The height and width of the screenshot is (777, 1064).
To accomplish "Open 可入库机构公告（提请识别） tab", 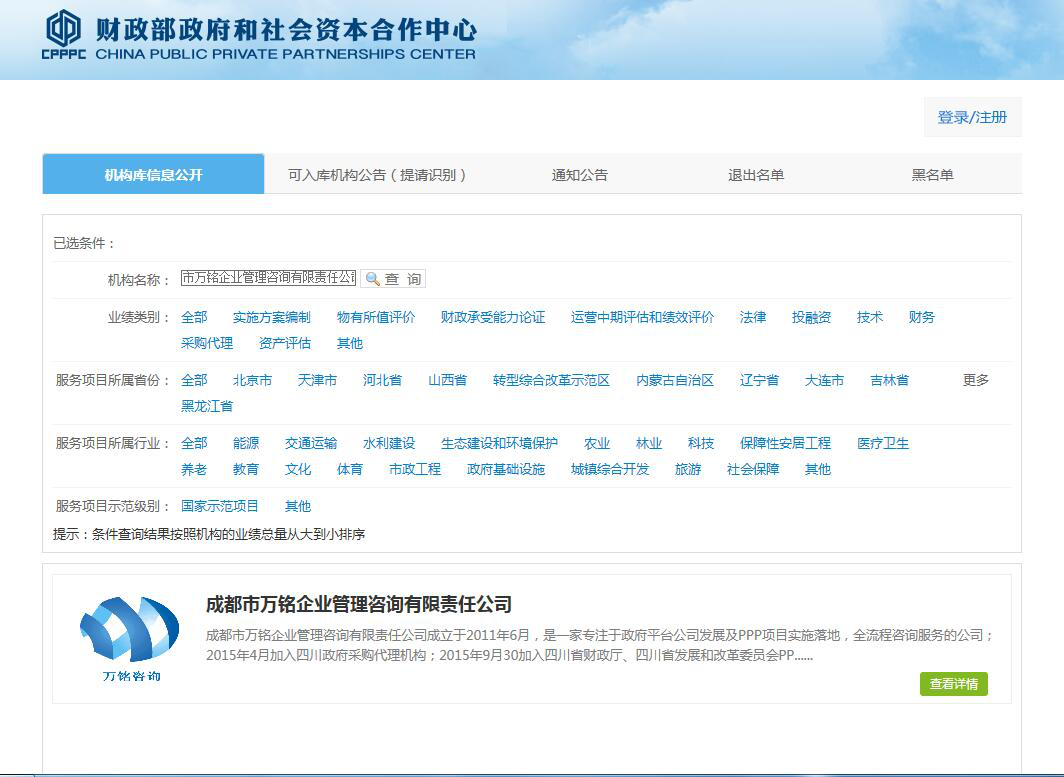I will pyautogui.click(x=377, y=175).
